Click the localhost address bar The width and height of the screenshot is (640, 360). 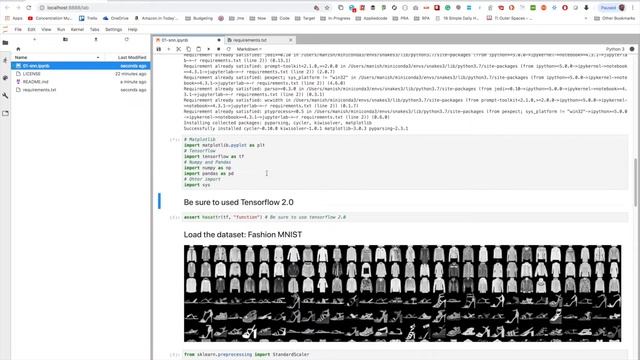(x=176, y=8)
